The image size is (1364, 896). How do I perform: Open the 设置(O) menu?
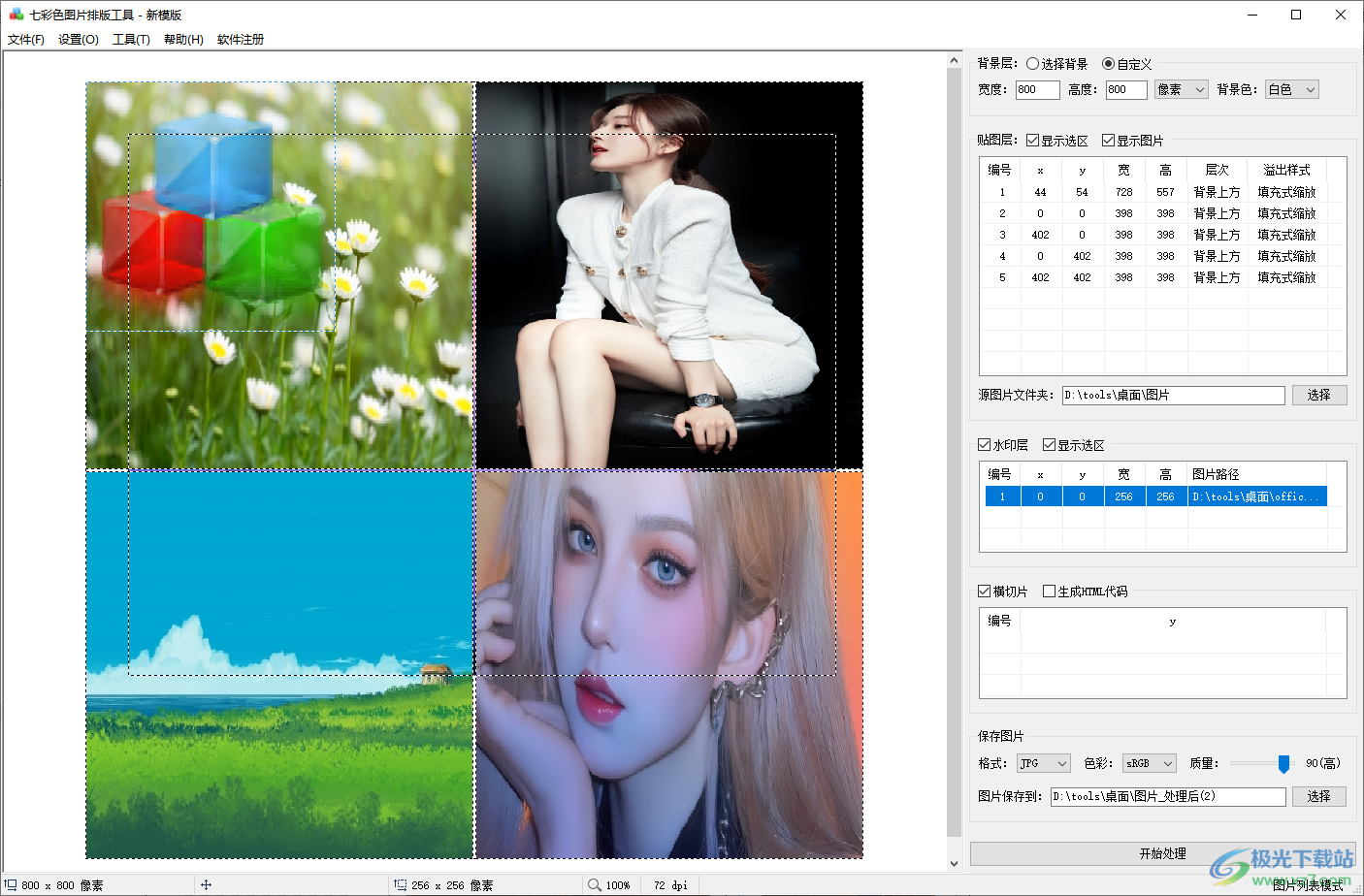coord(77,40)
